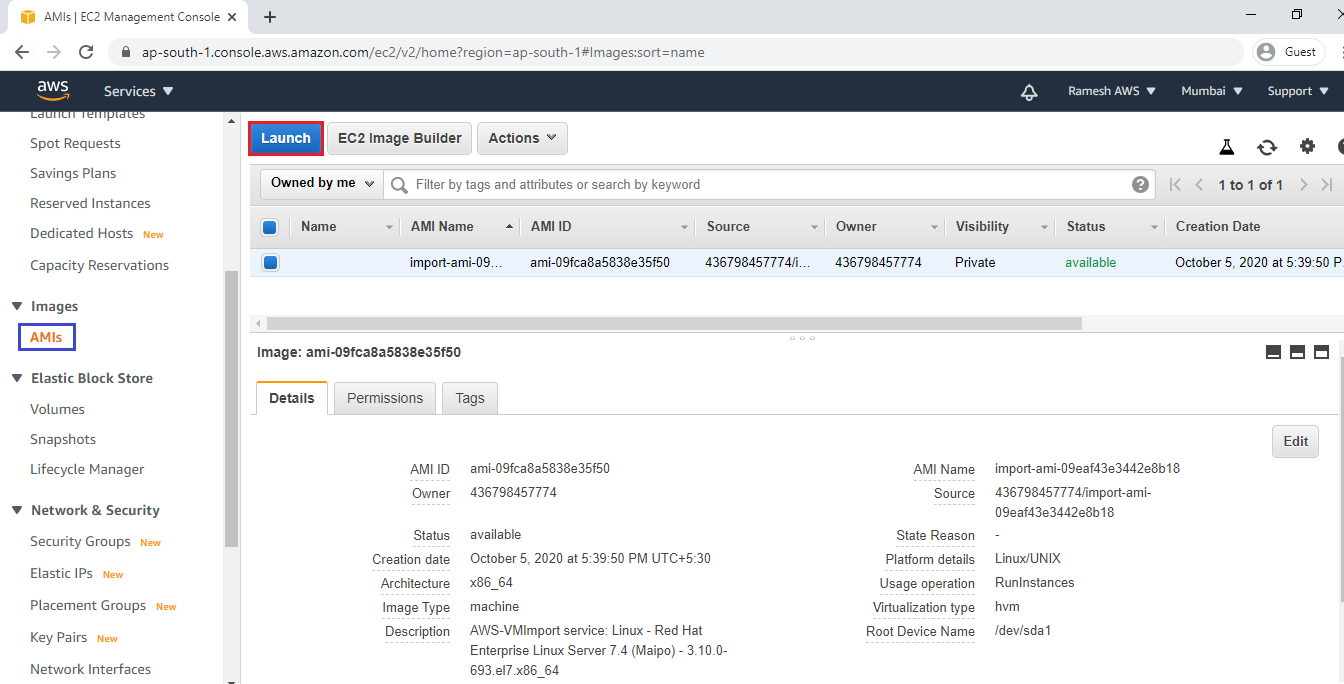
Task: Open the Owned by me filter dropdown
Action: pyautogui.click(x=322, y=183)
